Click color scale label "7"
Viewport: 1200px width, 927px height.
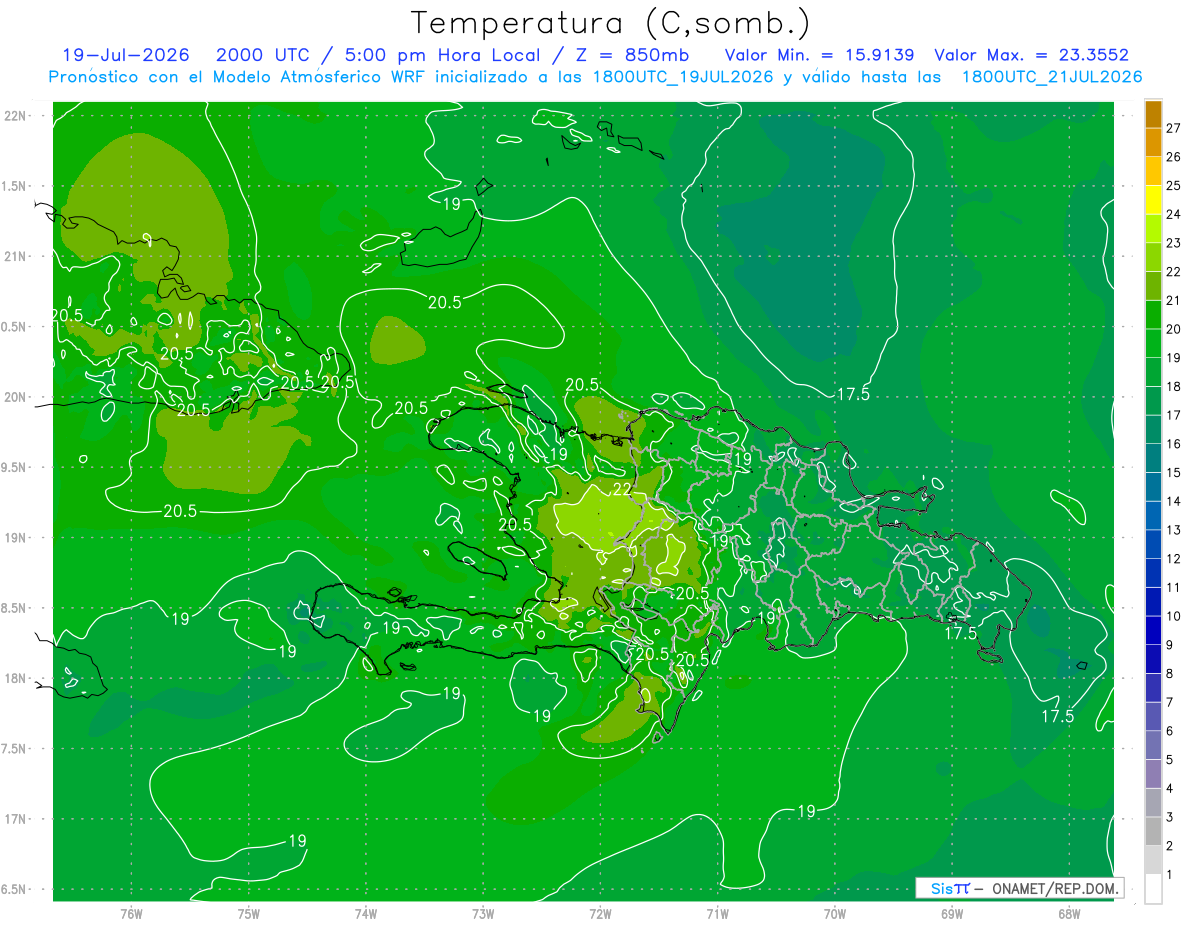click(x=1170, y=702)
